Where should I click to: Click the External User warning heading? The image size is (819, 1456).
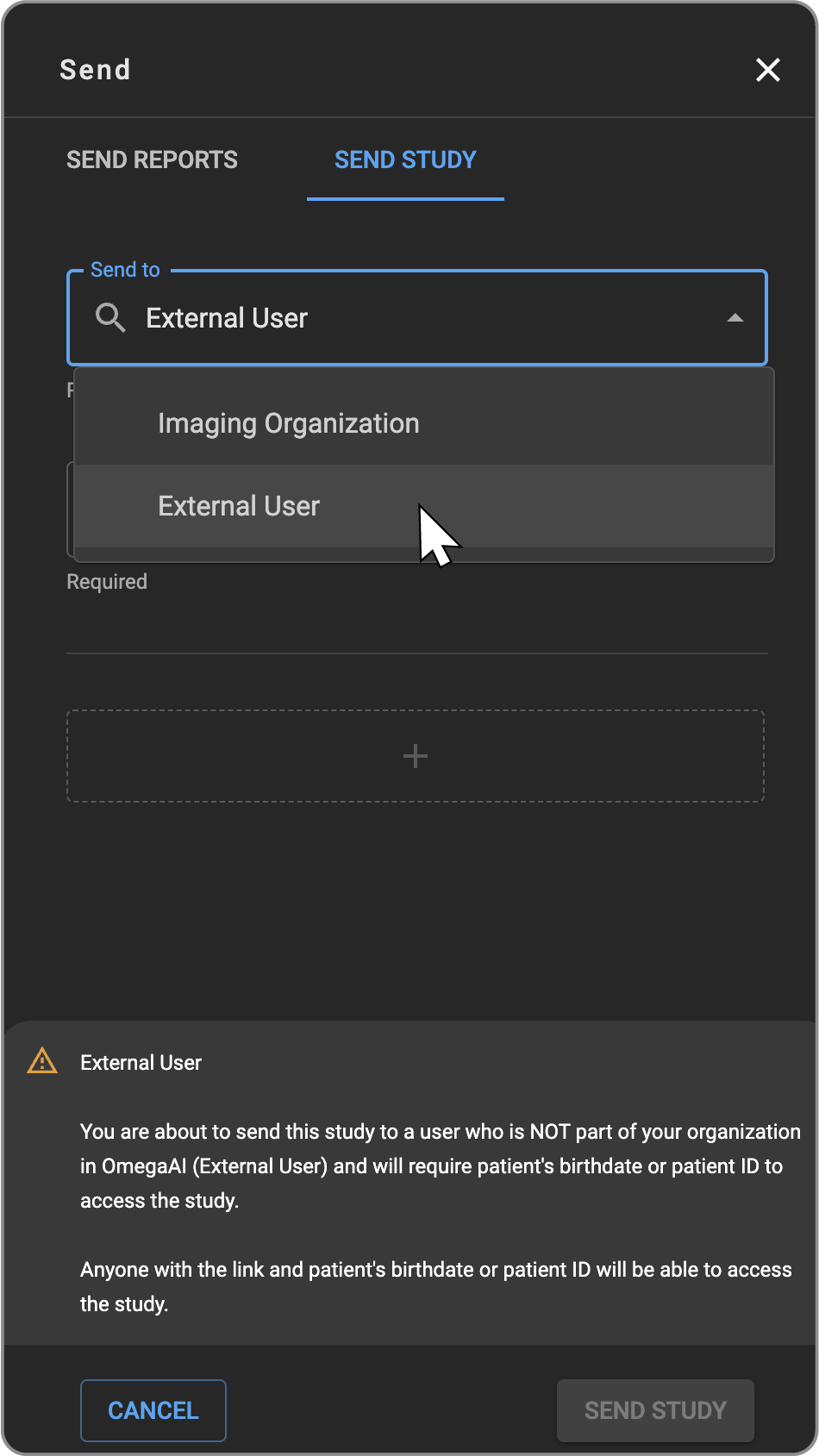(x=141, y=1063)
